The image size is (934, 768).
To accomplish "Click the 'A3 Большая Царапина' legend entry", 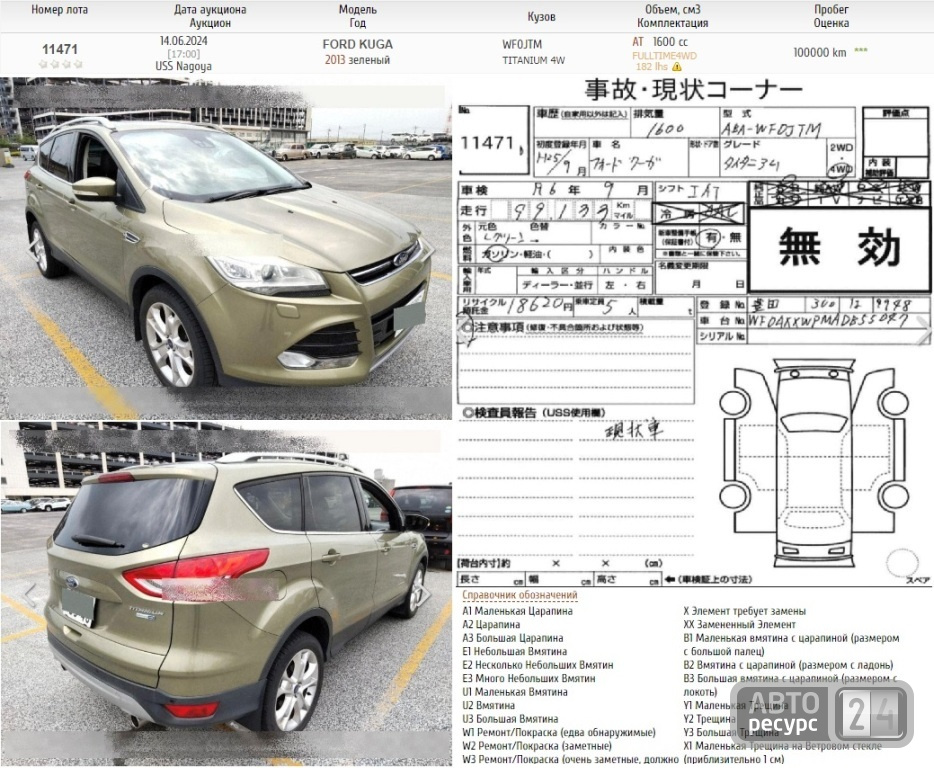I will point(513,638).
